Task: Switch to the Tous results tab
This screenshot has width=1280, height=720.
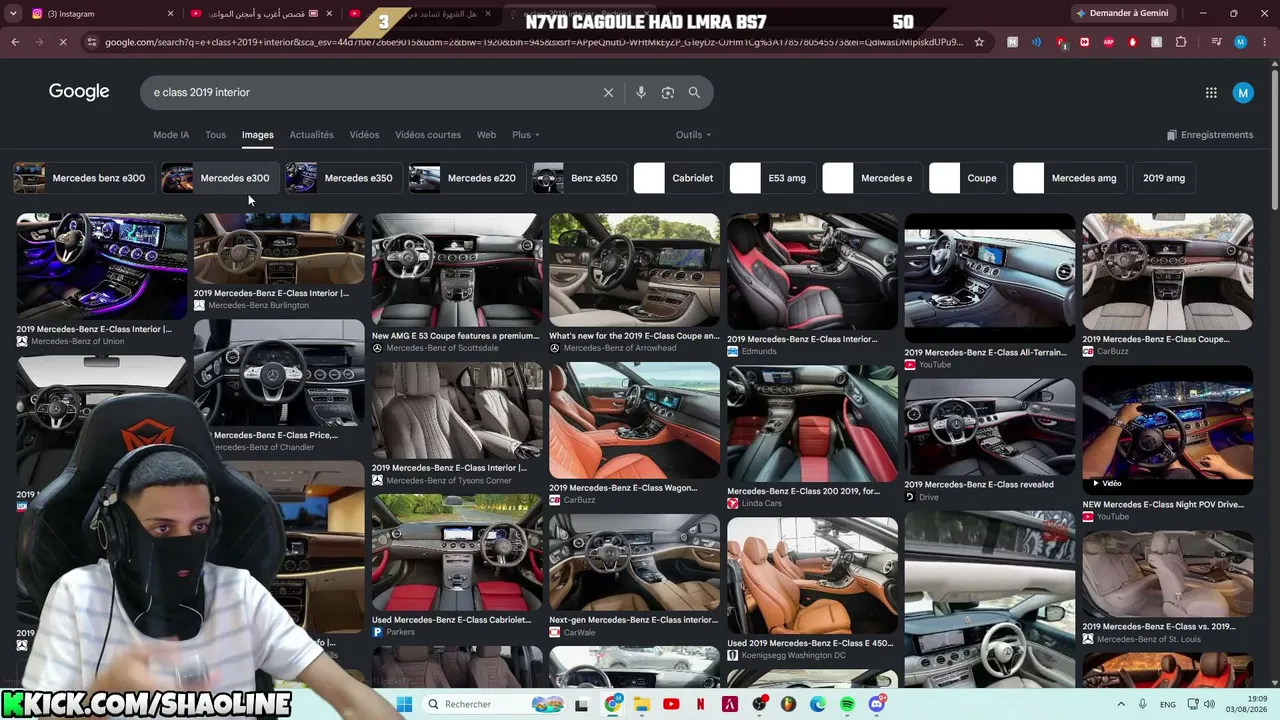Action: [x=216, y=135]
